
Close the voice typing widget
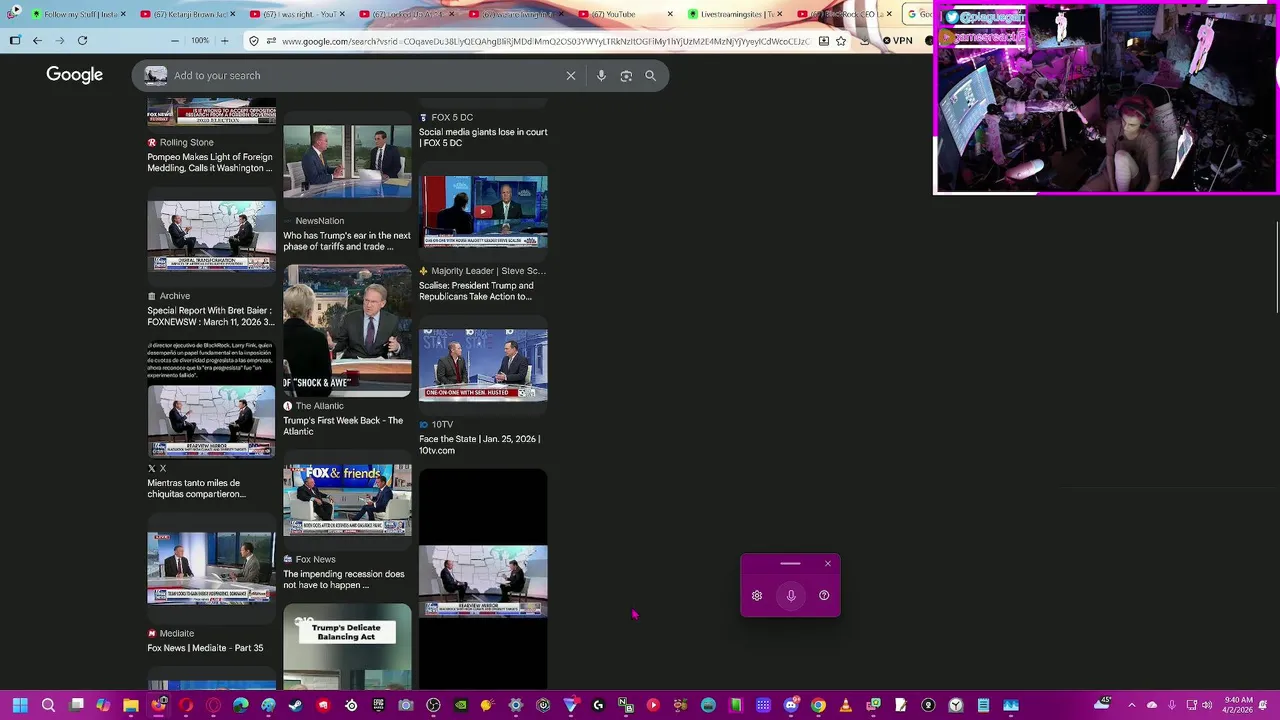point(828,564)
